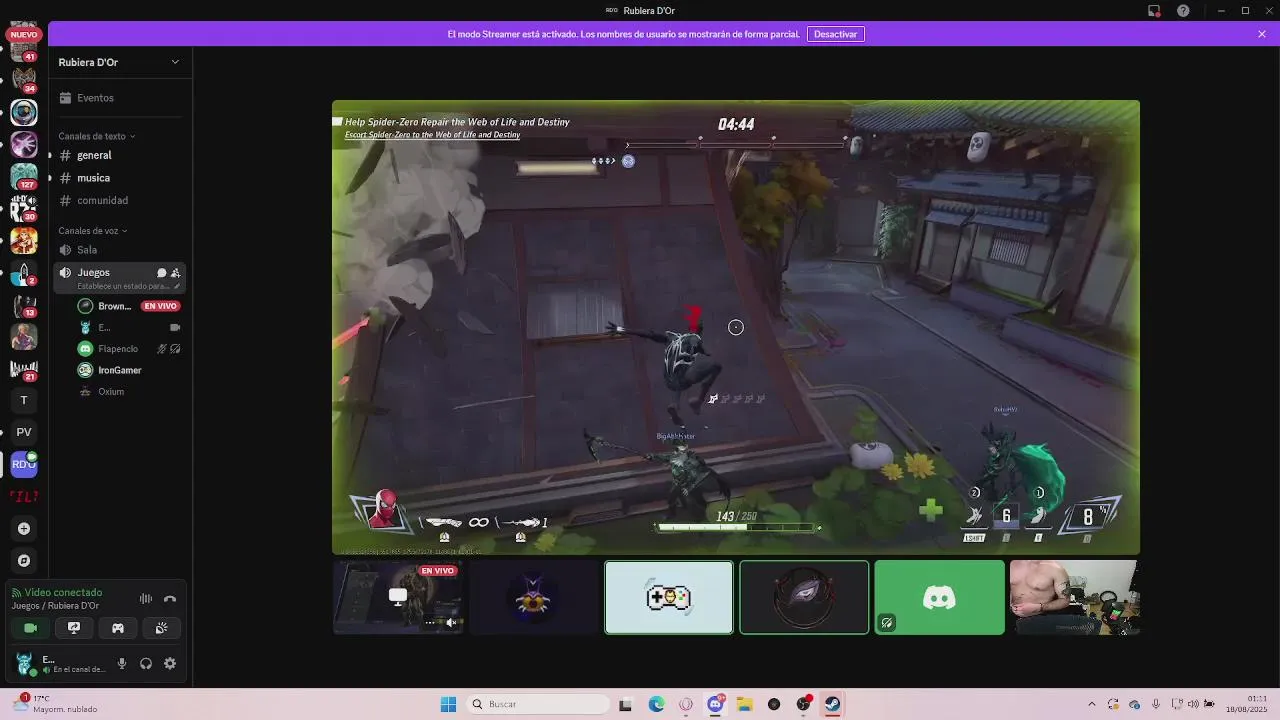This screenshot has height=720, width=1280.
Task: Click the Desactivar streamer mode button
Action: pyautogui.click(x=835, y=34)
